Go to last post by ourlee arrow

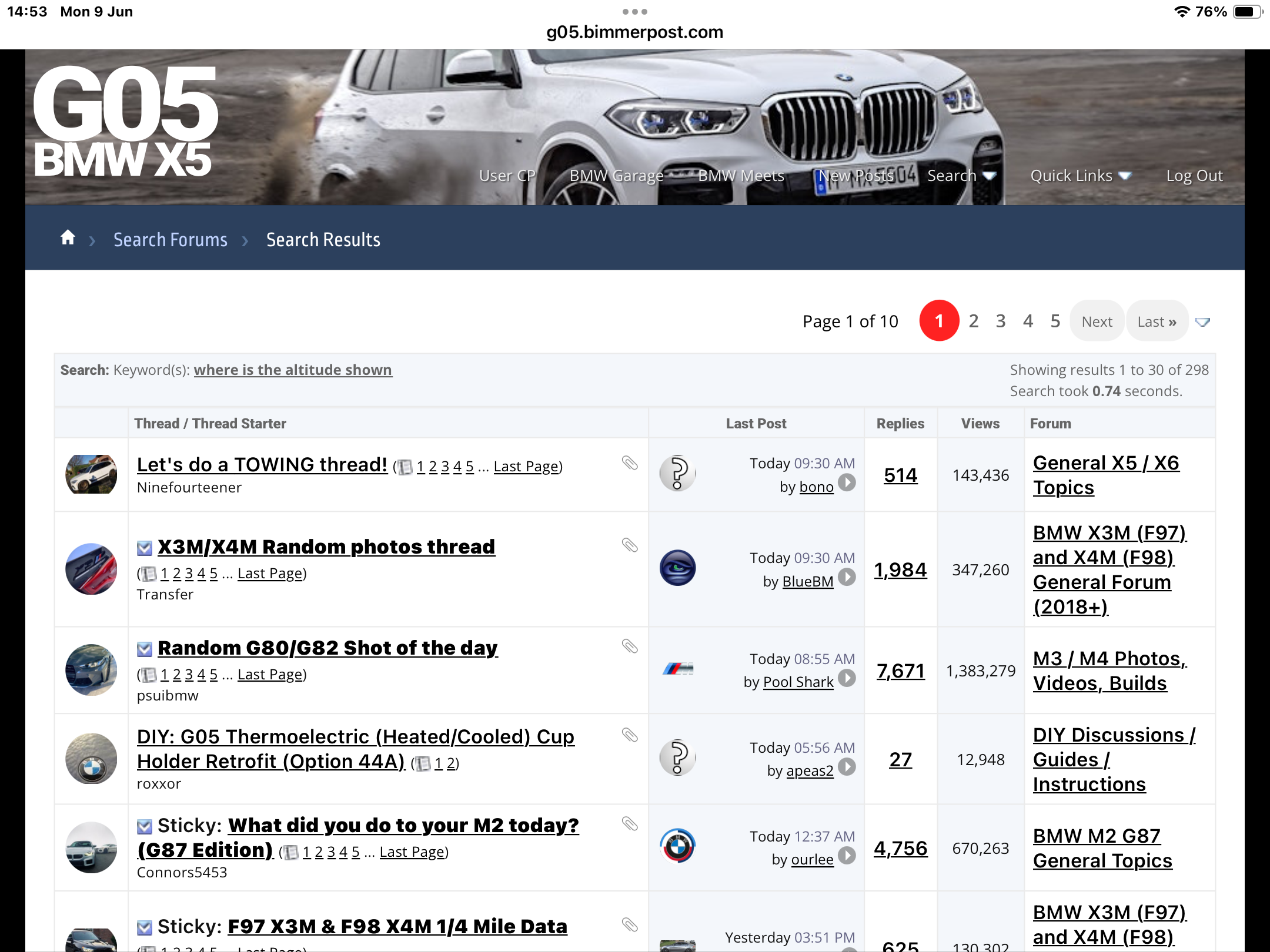pos(847,856)
